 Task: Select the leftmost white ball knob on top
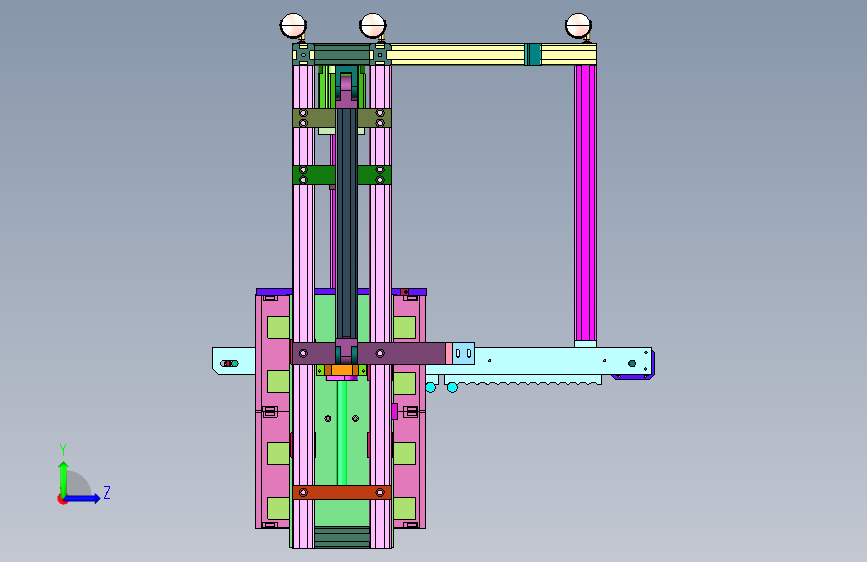point(293,25)
